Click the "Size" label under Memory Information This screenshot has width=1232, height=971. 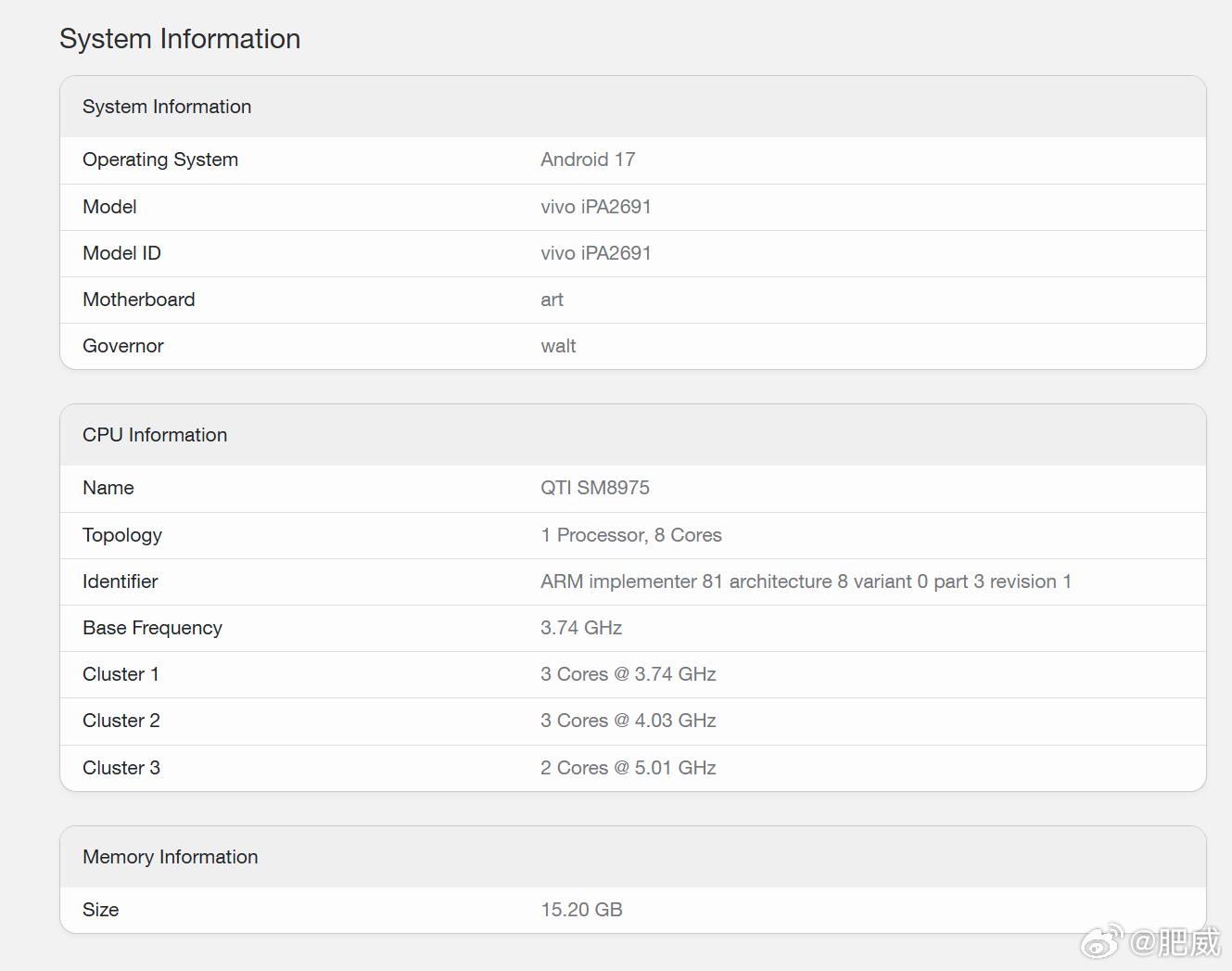(101, 910)
